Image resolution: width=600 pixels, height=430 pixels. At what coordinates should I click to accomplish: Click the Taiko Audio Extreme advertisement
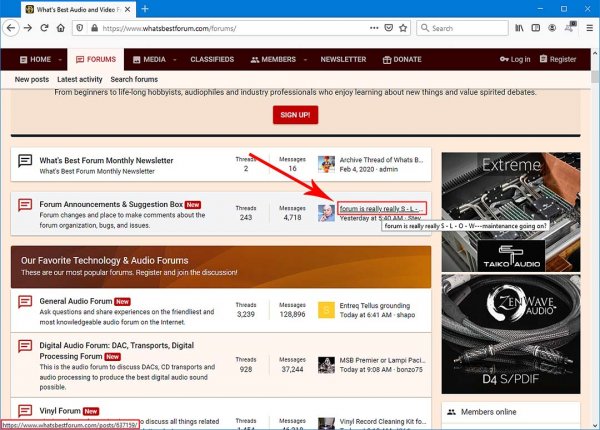tap(511, 212)
